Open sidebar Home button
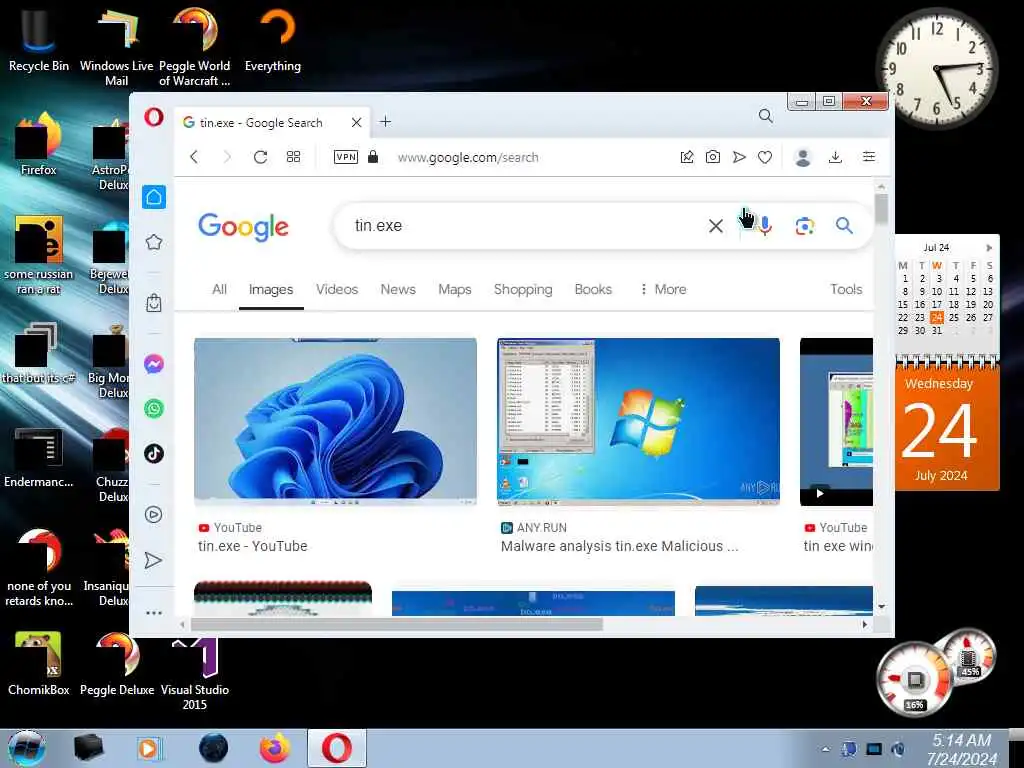 tap(154, 197)
